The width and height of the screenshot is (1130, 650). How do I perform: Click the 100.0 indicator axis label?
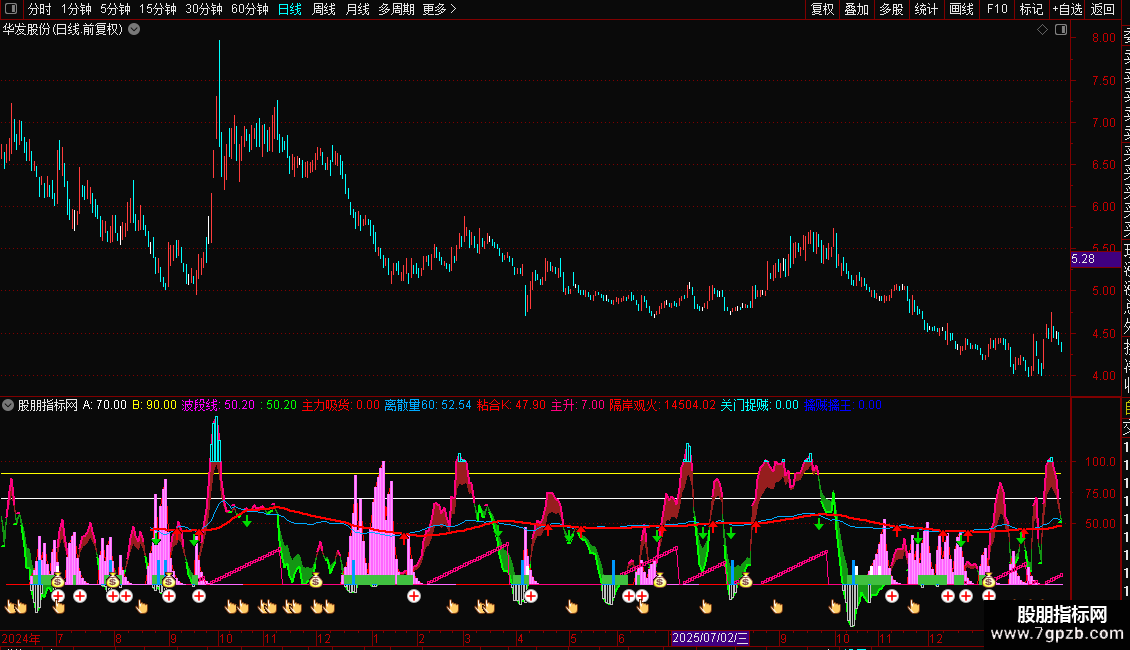pos(1100,462)
